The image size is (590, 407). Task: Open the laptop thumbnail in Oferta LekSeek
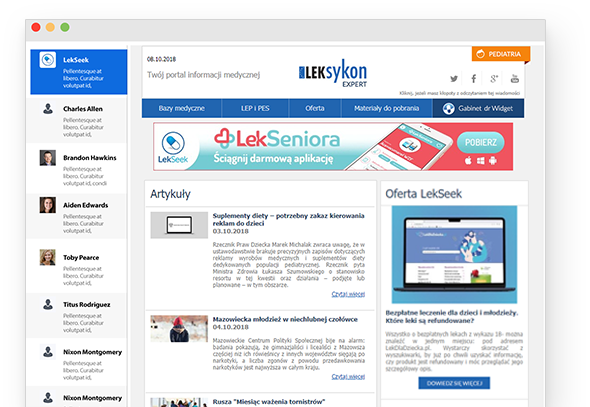pos(454,255)
